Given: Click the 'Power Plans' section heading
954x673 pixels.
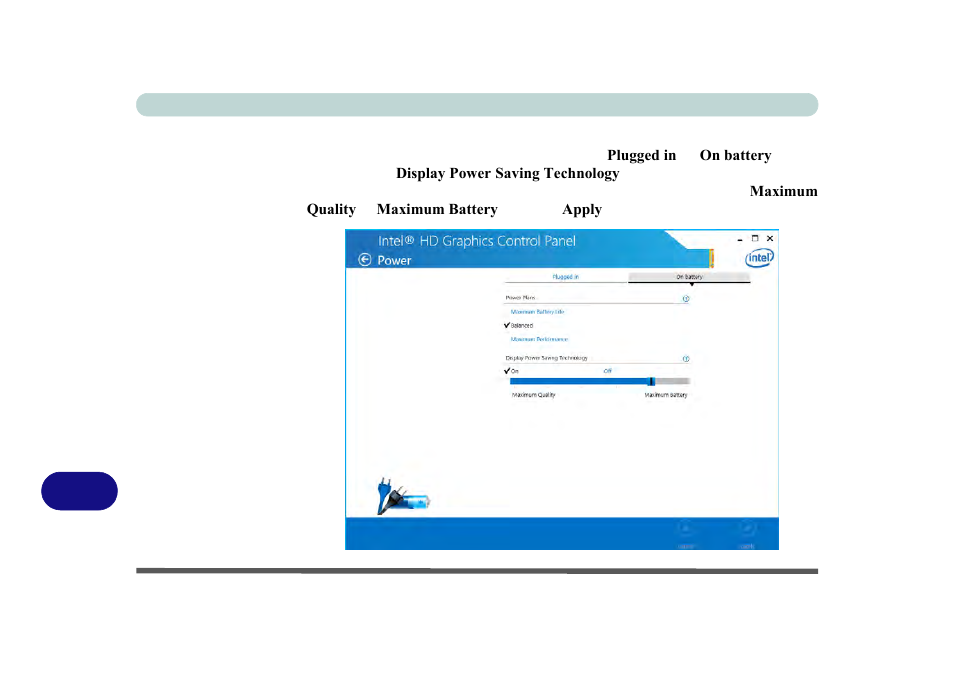Looking at the screenshot, I should (520, 298).
